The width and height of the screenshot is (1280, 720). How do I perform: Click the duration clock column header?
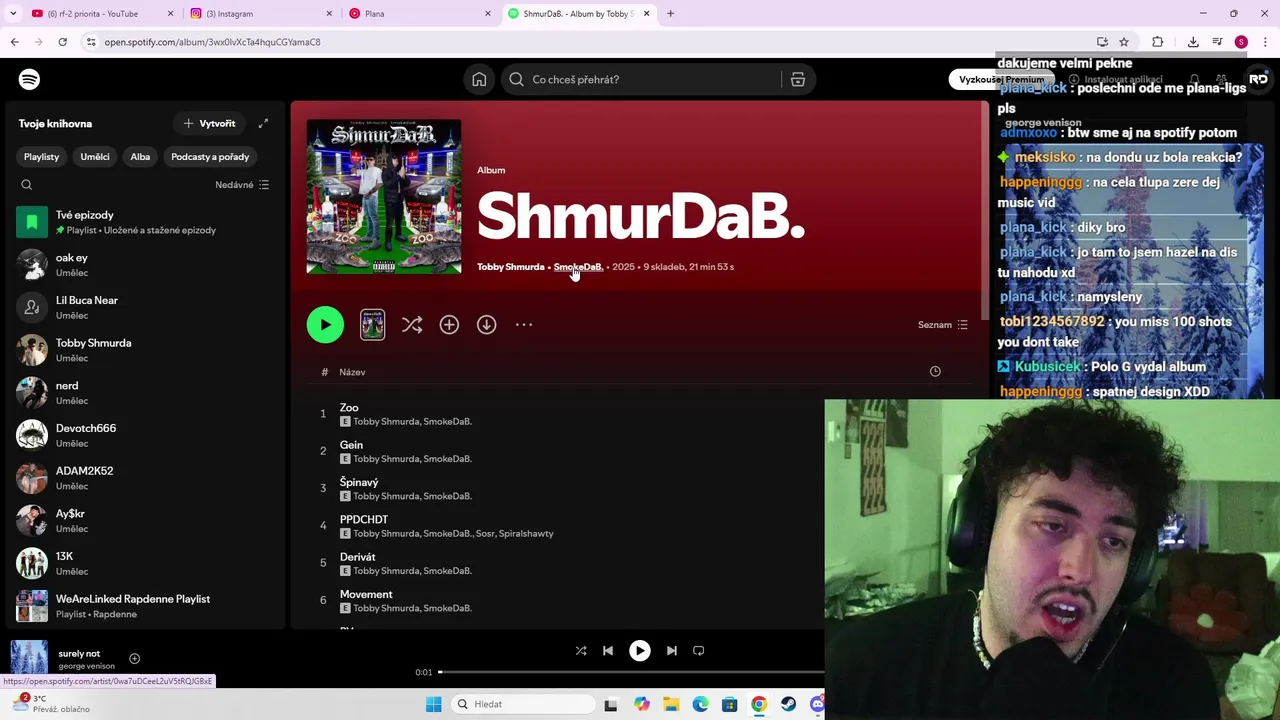(935, 371)
